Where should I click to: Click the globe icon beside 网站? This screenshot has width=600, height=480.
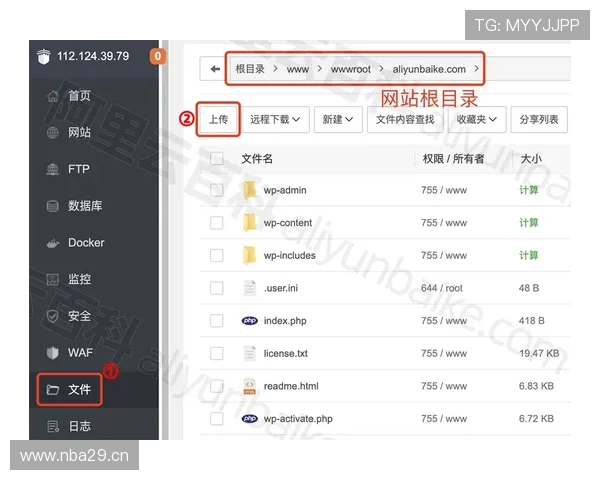(53, 133)
